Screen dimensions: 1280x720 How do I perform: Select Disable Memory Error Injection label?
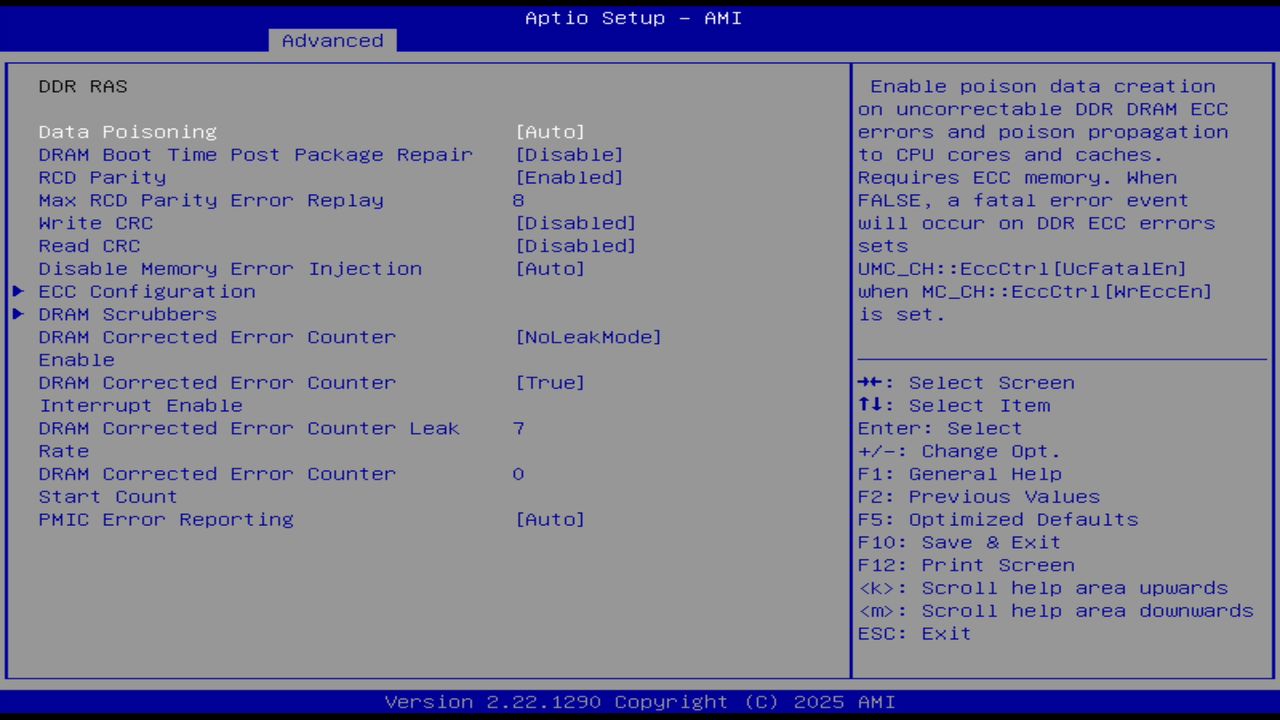click(230, 269)
